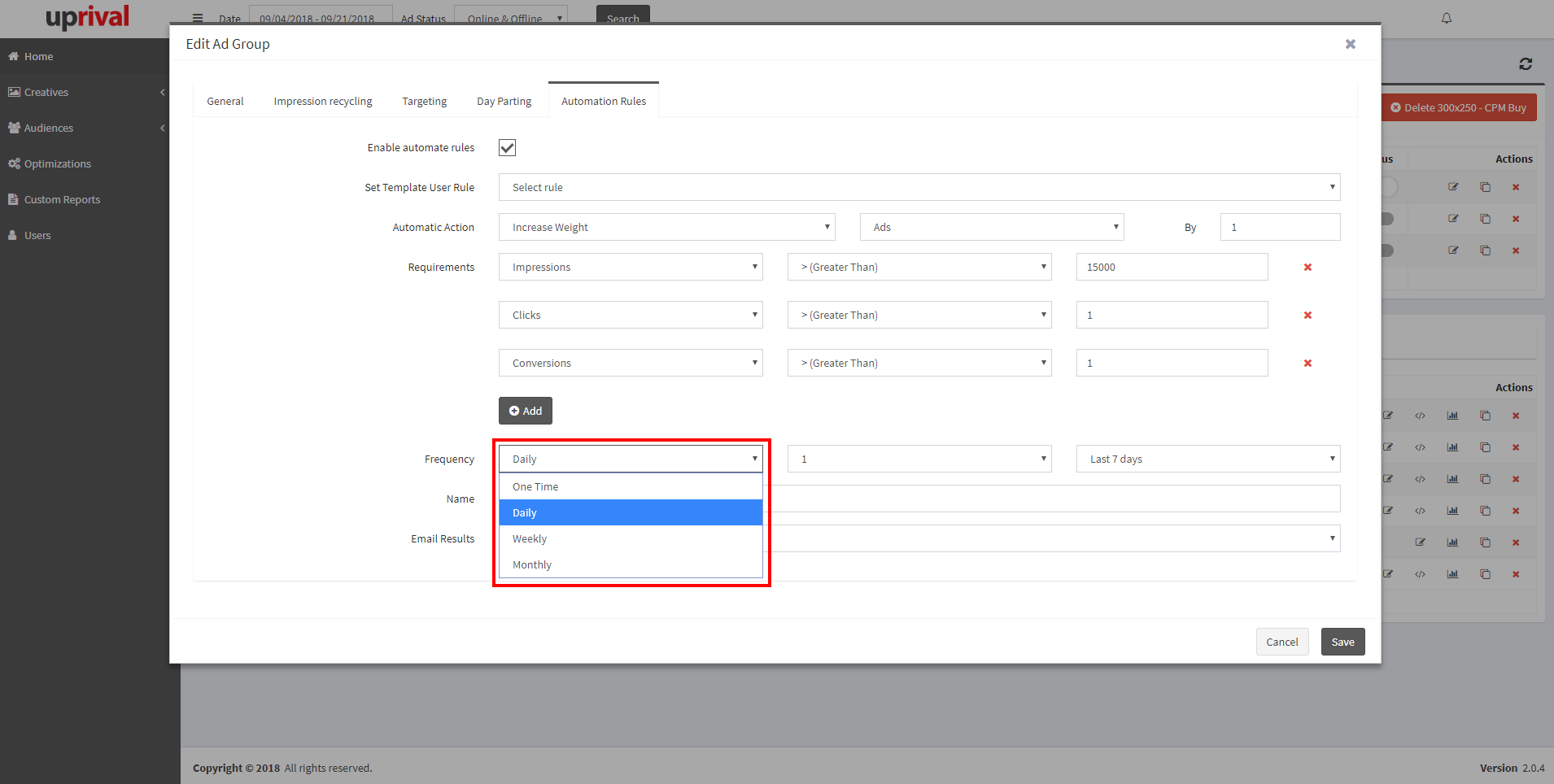Click the Save button
This screenshot has width=1554, height=784.
click(1343, 642)
